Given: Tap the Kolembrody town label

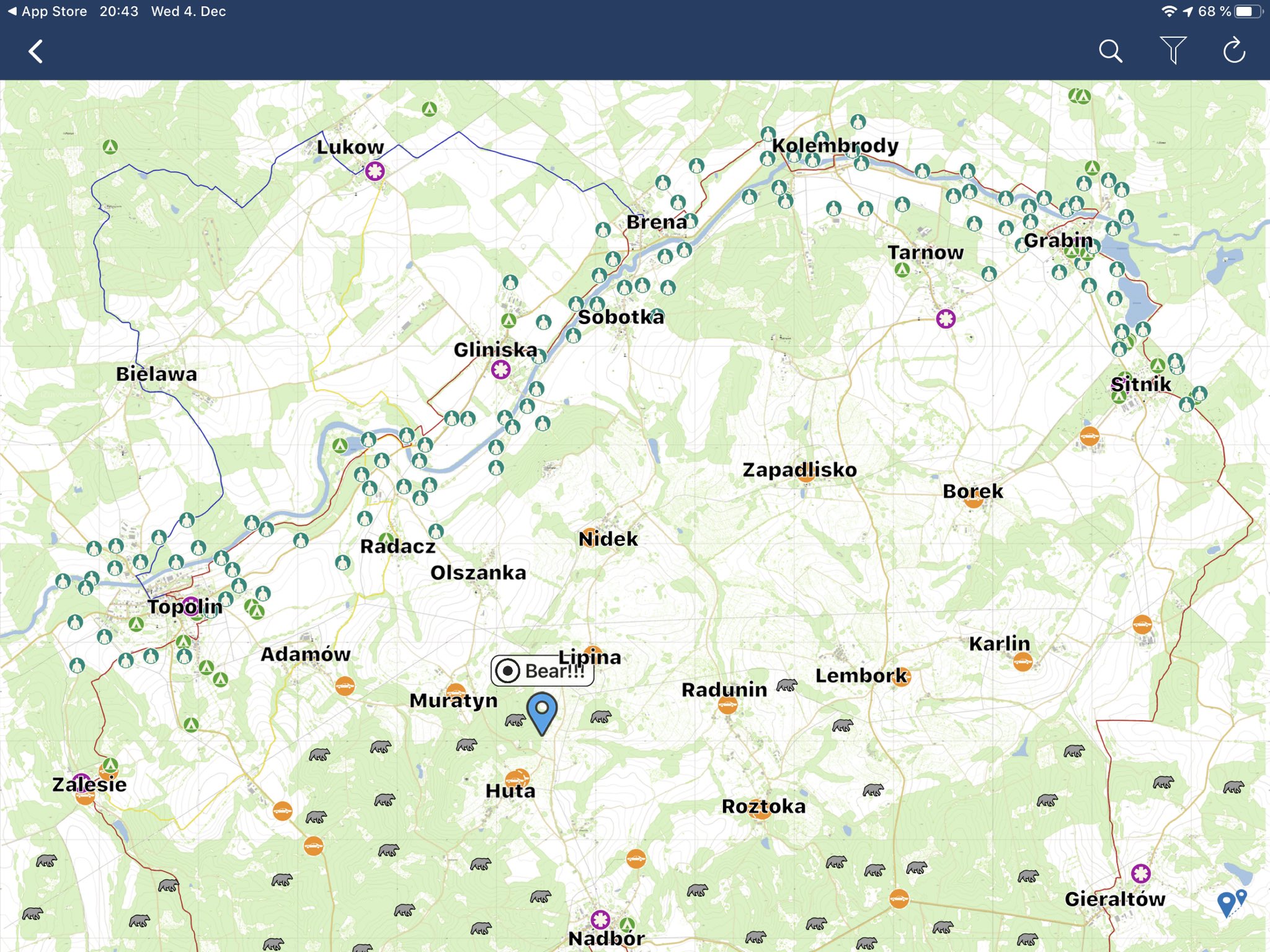Looking at the screenshot, I should pos(835,146).
